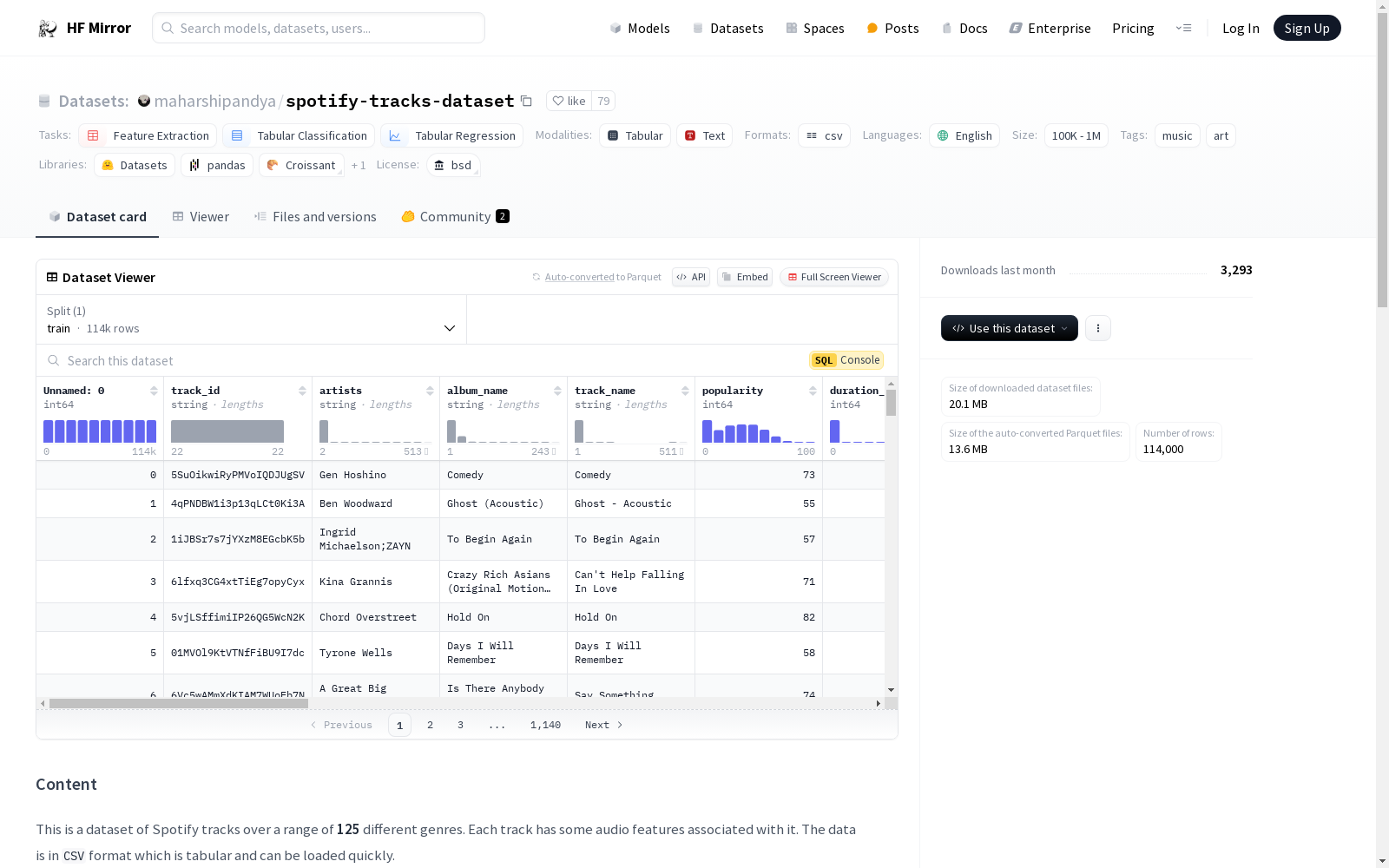Open Docs in the top navigation
The width and height of the screenshot is (1389, 868).
964,28
